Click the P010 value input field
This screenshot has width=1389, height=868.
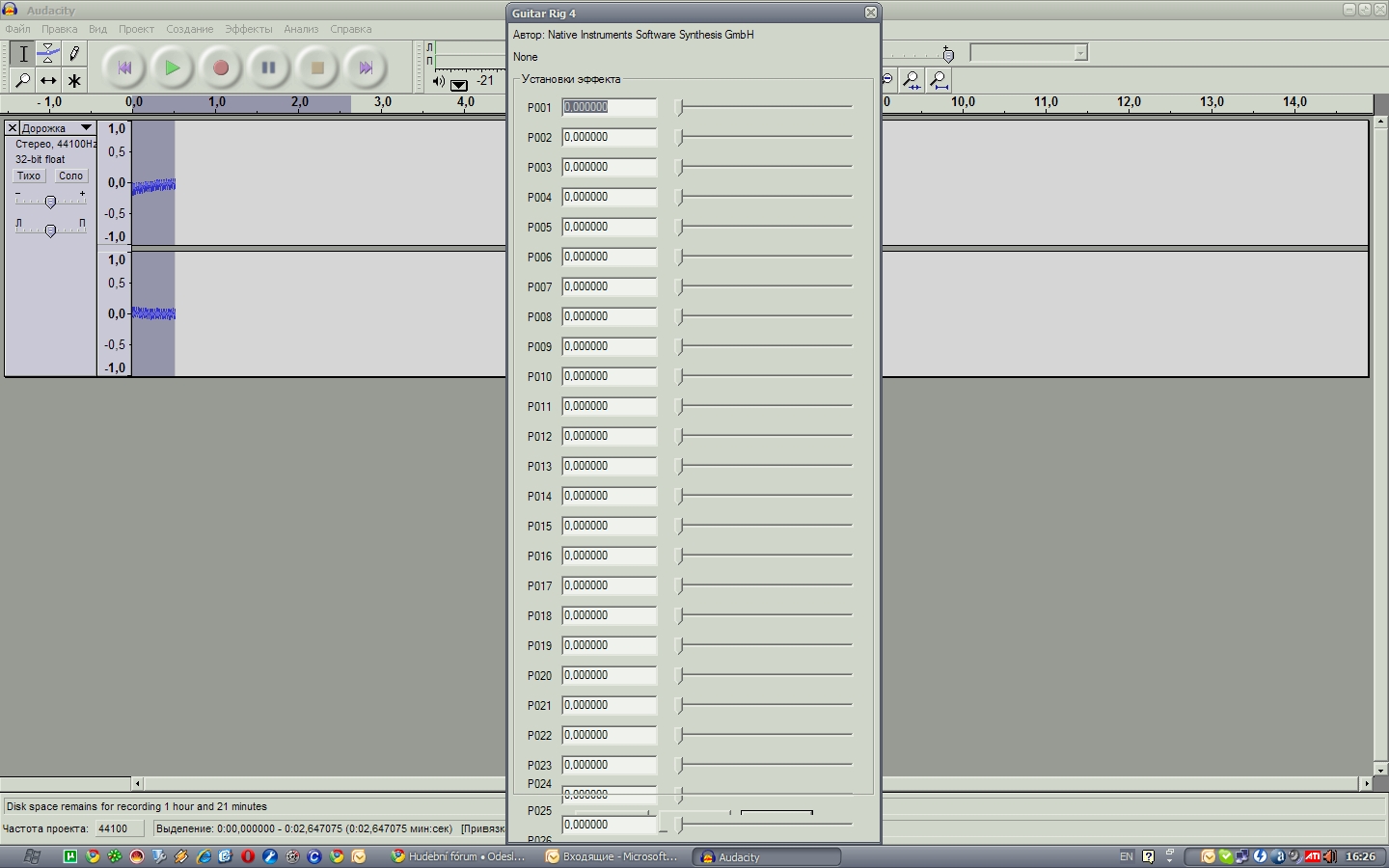tap(609, 376)
